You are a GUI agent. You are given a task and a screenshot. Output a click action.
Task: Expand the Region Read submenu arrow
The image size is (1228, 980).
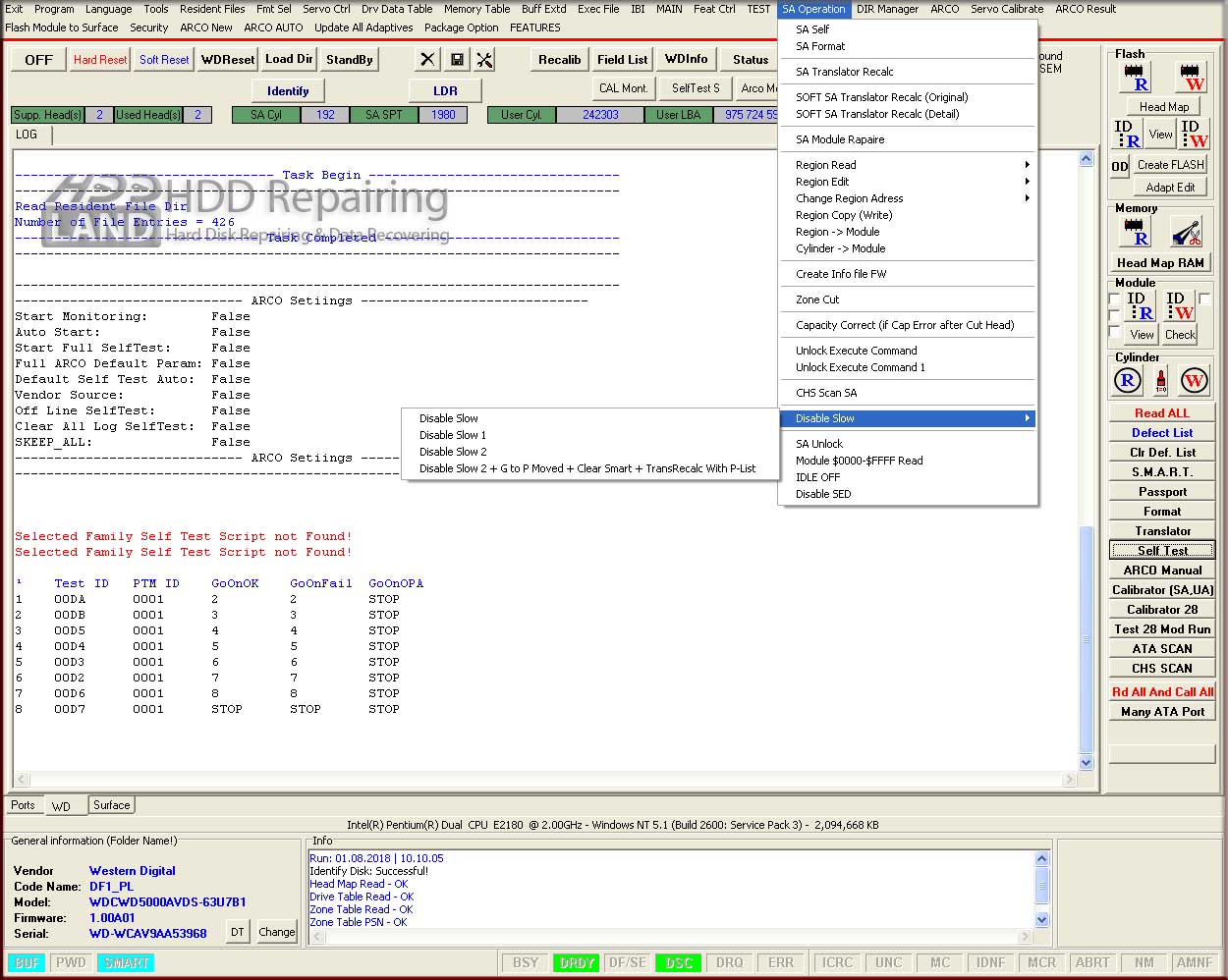coord(1028,165)
